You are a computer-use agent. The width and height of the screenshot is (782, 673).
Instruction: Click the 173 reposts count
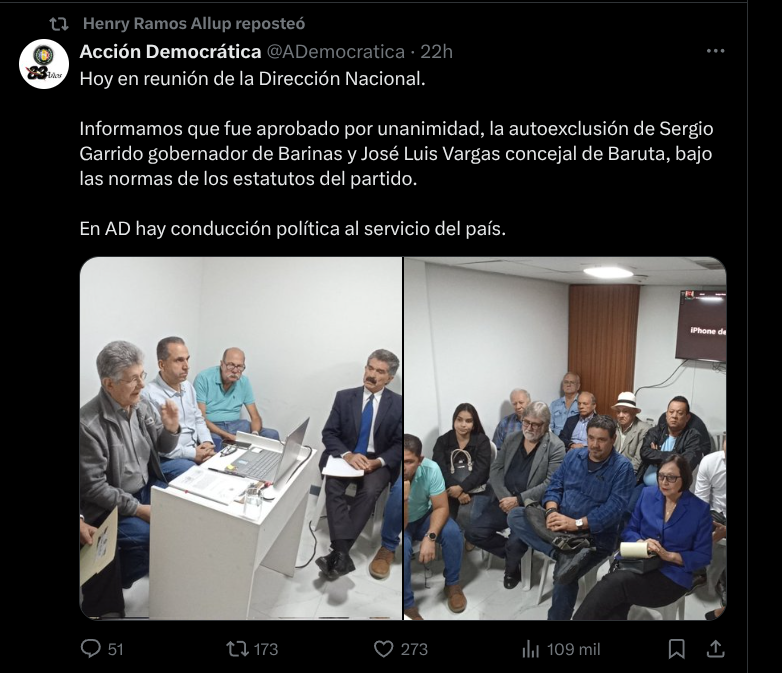pyautogui.click(x=266, y=649)
